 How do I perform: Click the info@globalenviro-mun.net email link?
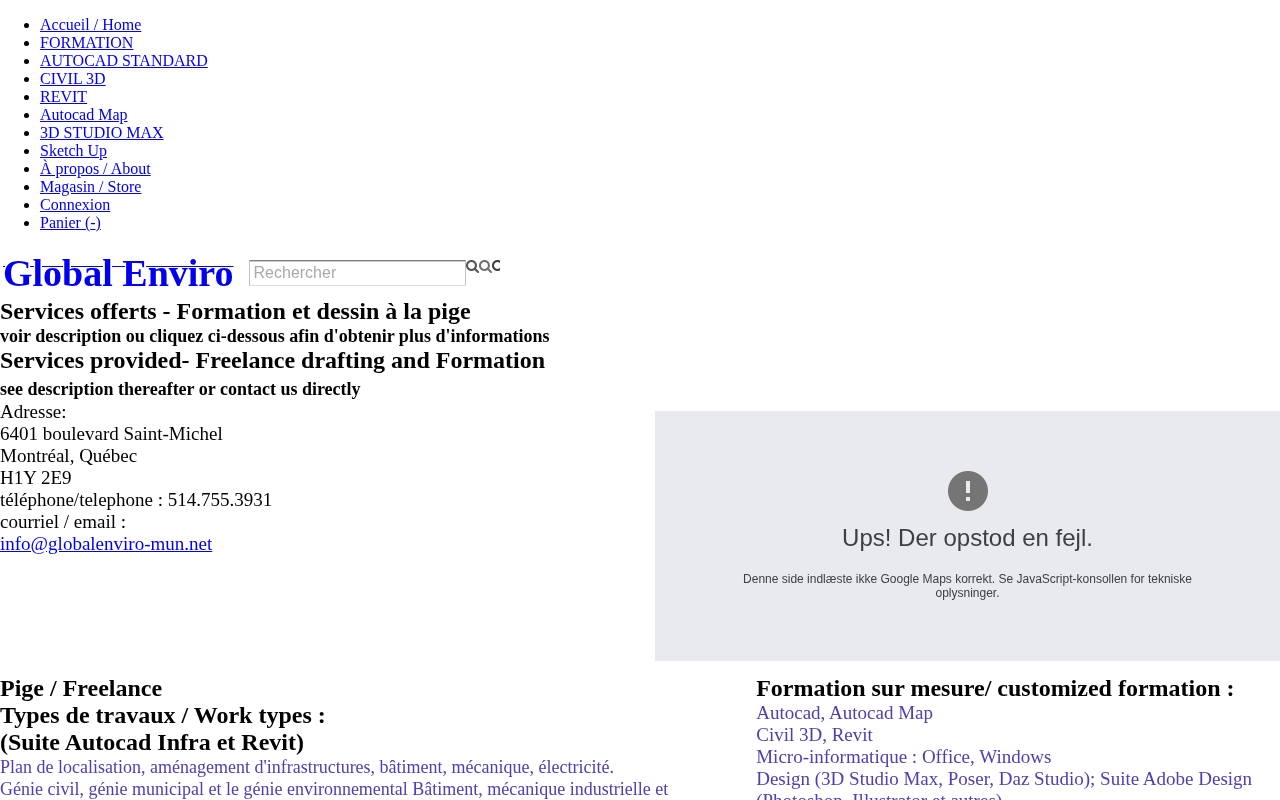click(x=106, y=544)
